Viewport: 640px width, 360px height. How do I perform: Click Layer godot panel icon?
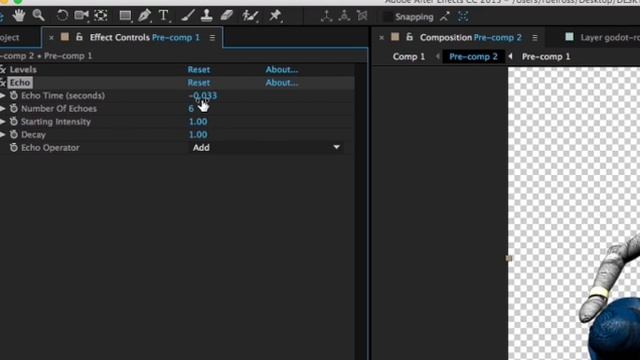pyautogui.click(x=569, y=37)
